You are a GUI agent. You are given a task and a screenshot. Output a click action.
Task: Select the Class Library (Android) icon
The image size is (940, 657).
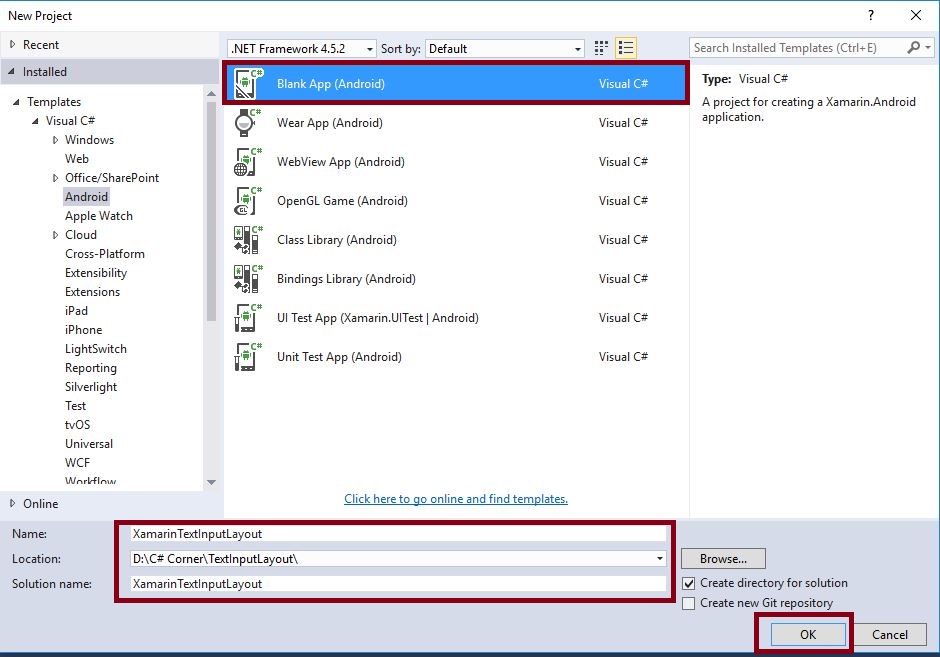[x=248, y=240]
